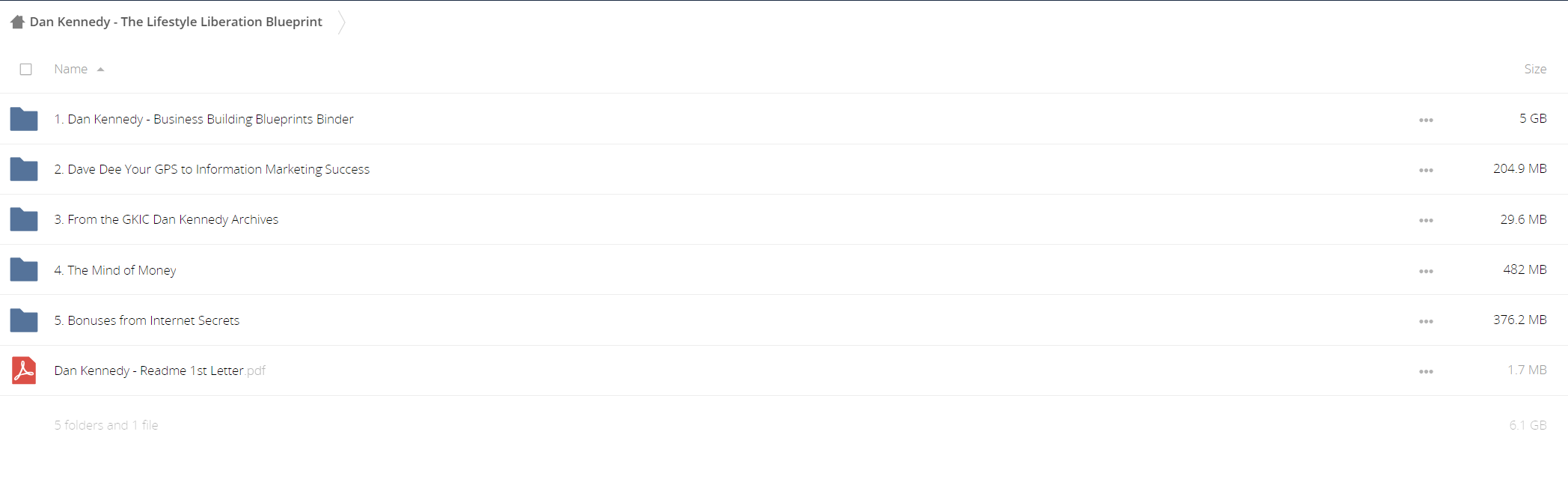Screen dimensions: 1568x479
Task: Click the Readme 1st Letter PDF icon
Action: [24, 370]
